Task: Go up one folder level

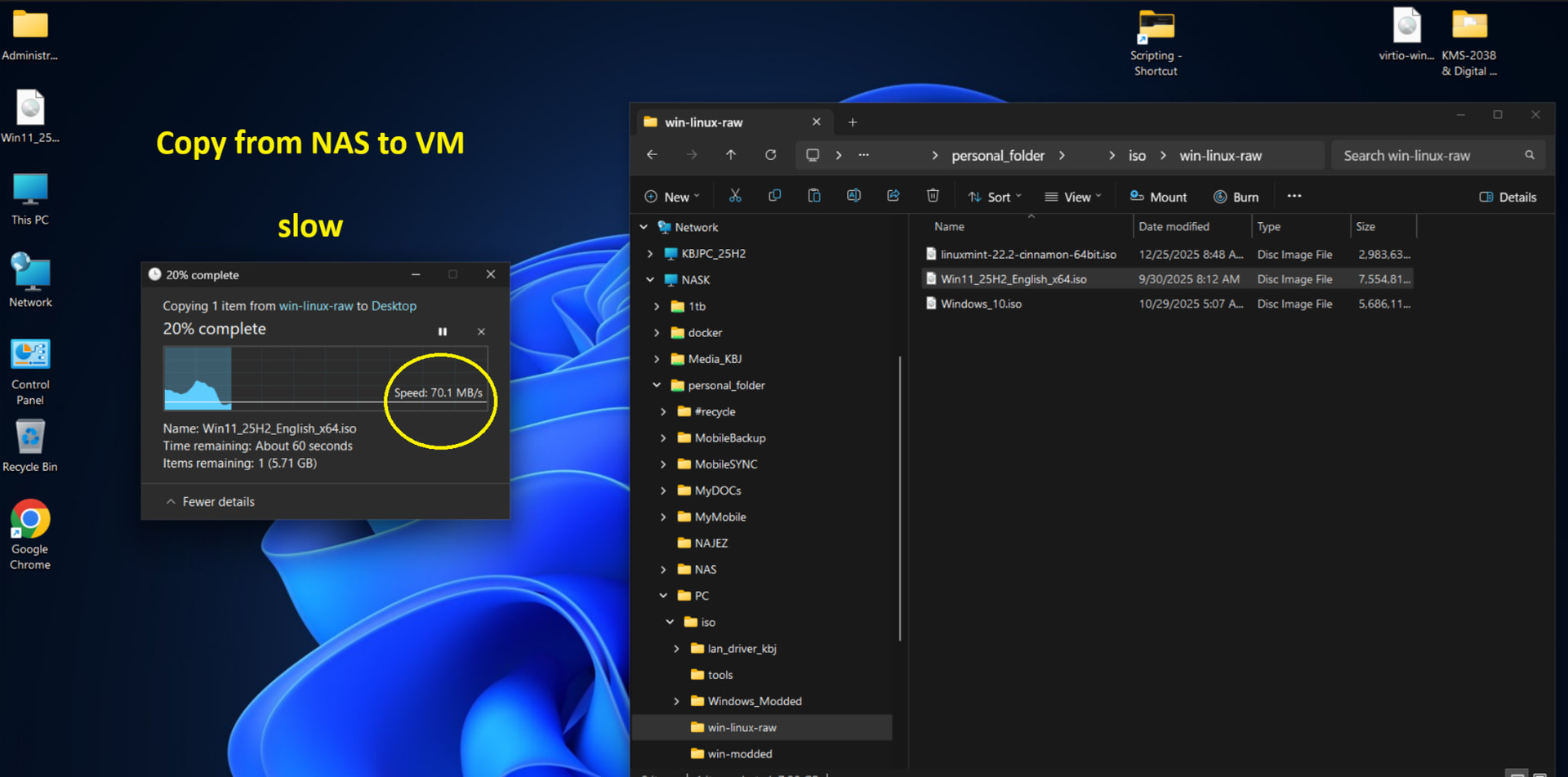Action: click(x=731, y=155)
